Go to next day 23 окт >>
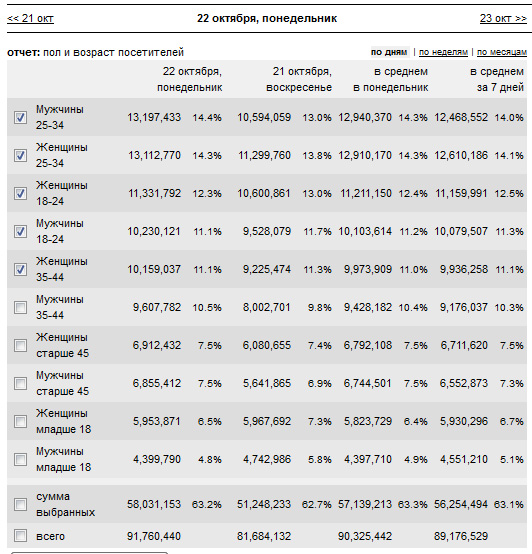The image size is (532, 554). point(503,18)
